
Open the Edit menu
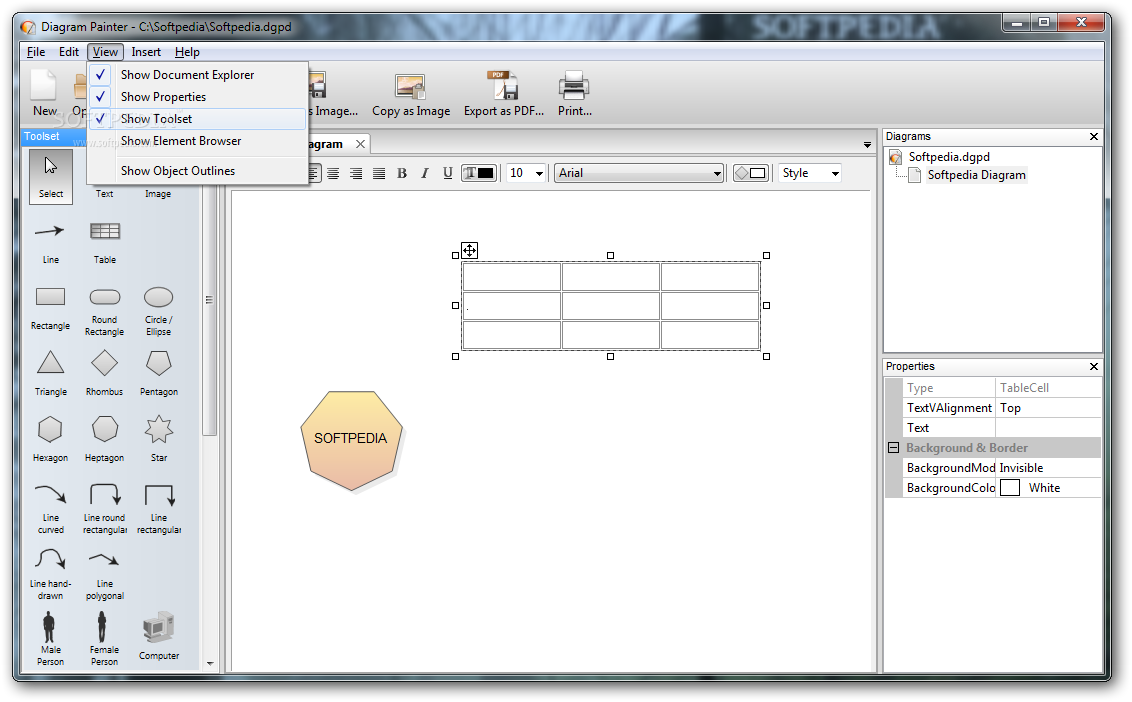69,52
